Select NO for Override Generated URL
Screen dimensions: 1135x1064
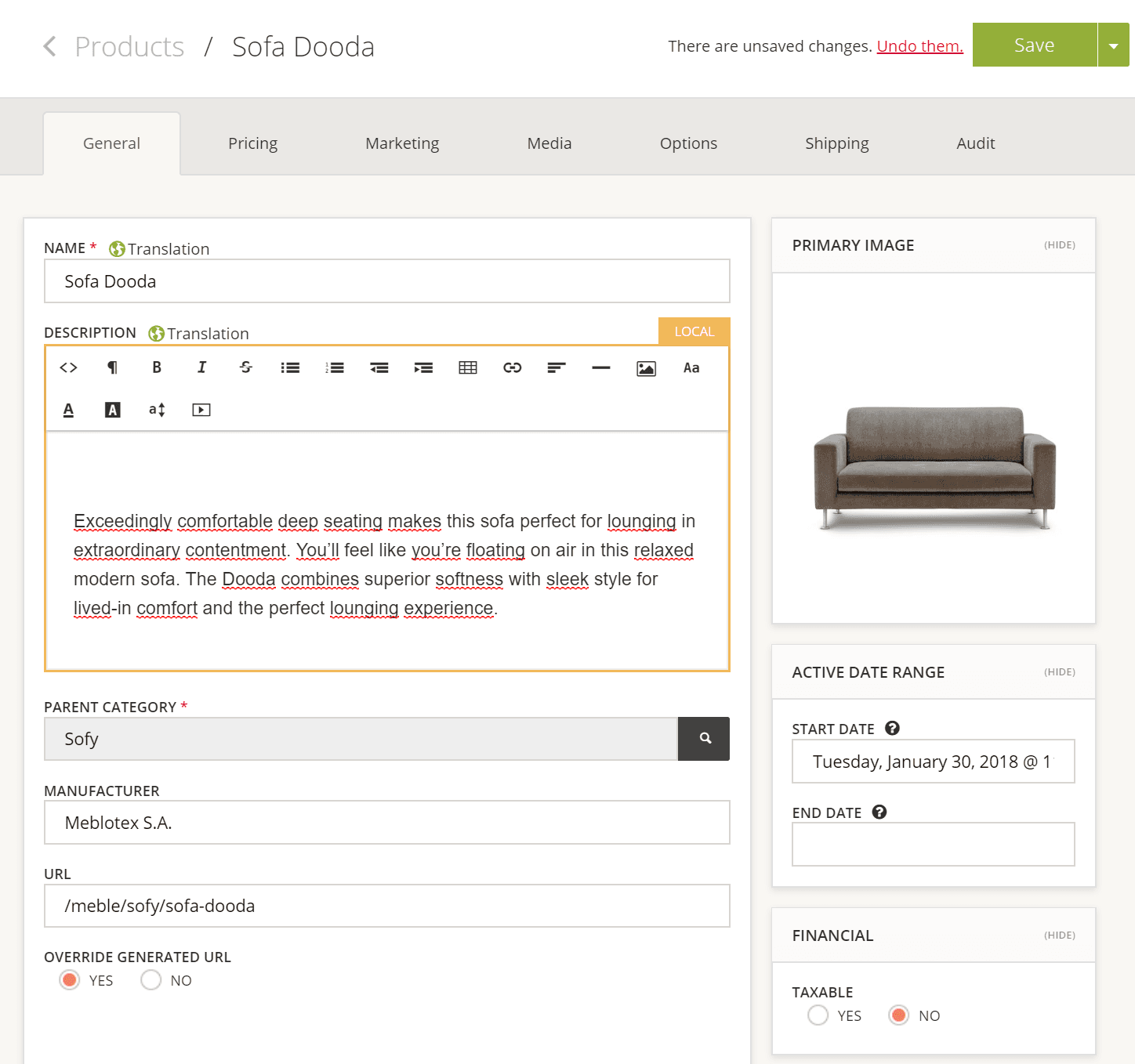click(x=151, y=980)
